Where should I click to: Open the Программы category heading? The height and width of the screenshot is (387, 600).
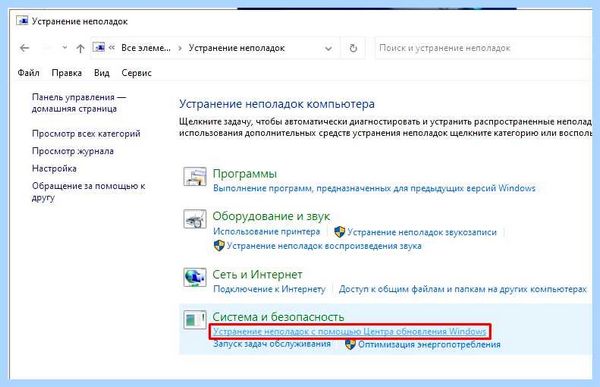(245, 173)
